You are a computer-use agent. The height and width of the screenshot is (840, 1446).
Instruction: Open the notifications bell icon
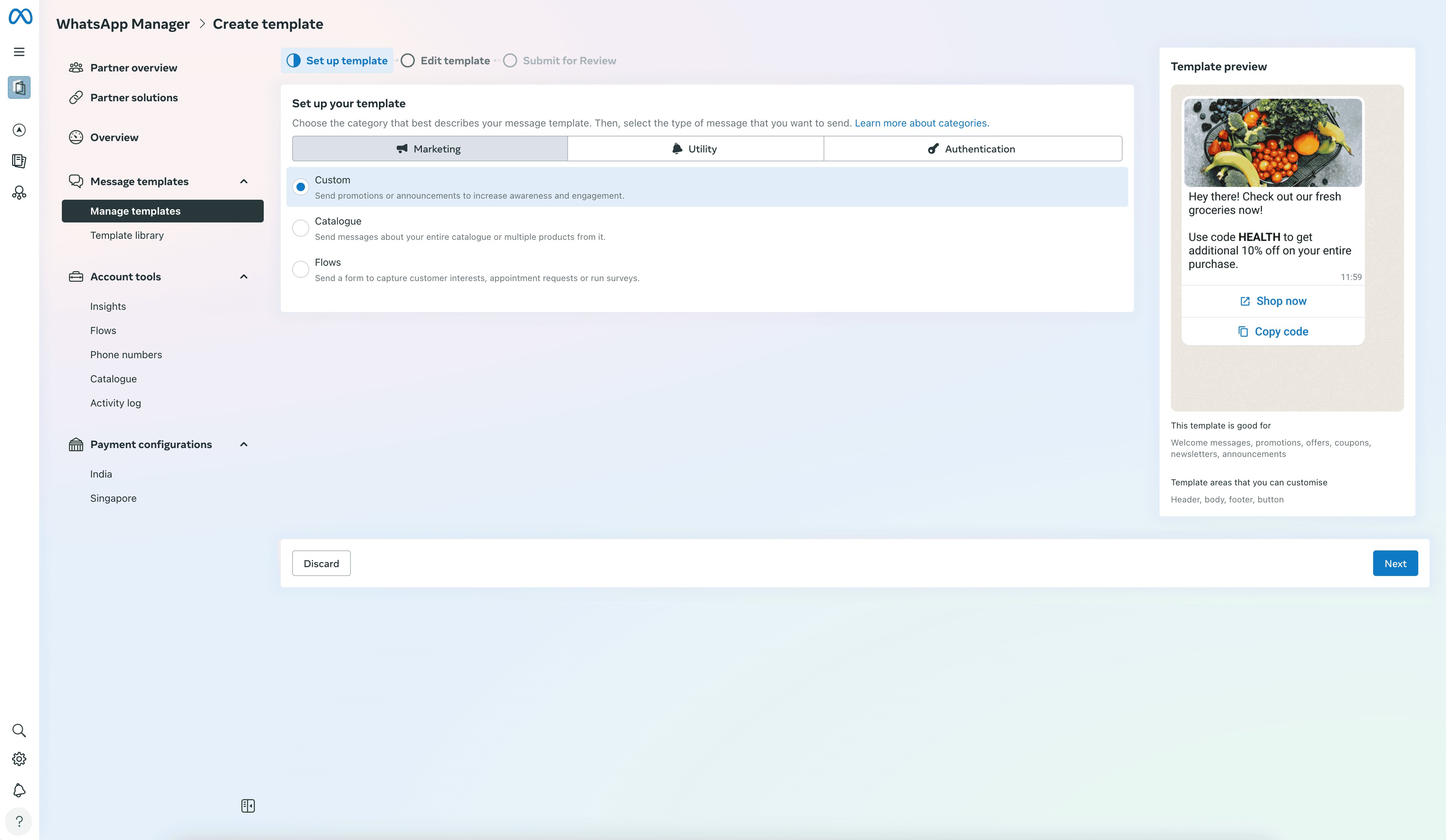pyautogui.click(x=19, y=790)
